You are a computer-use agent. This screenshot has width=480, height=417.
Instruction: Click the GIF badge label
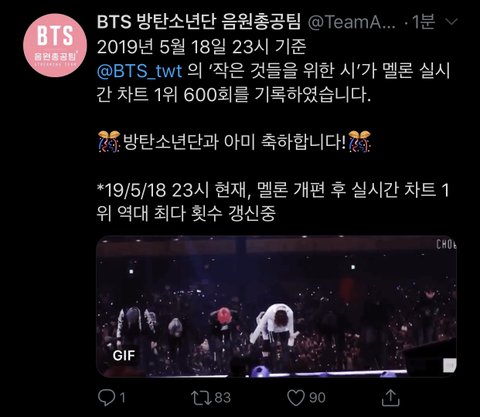[124, 356]
